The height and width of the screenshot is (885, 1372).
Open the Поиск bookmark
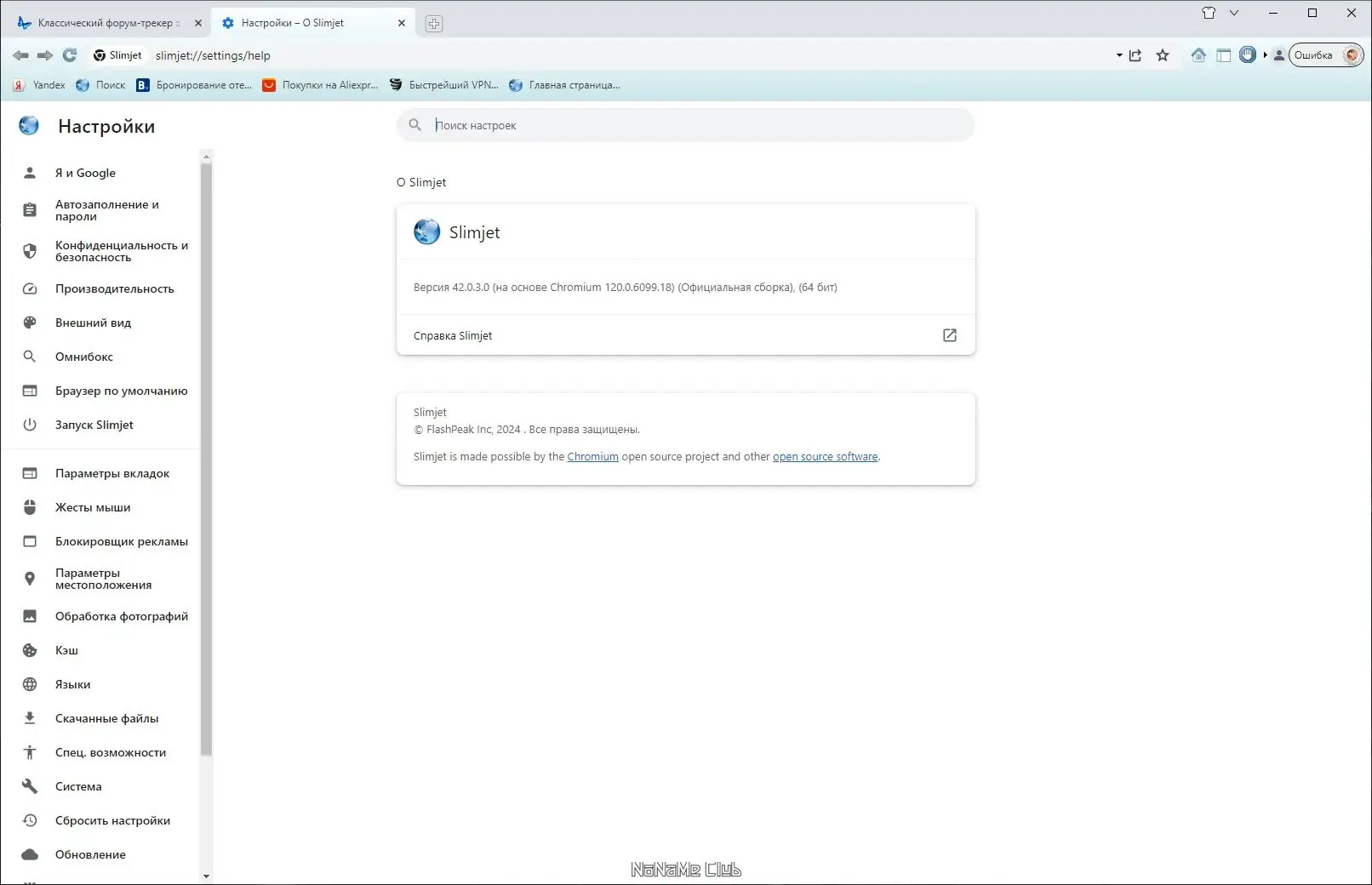(x=100, y=85)
